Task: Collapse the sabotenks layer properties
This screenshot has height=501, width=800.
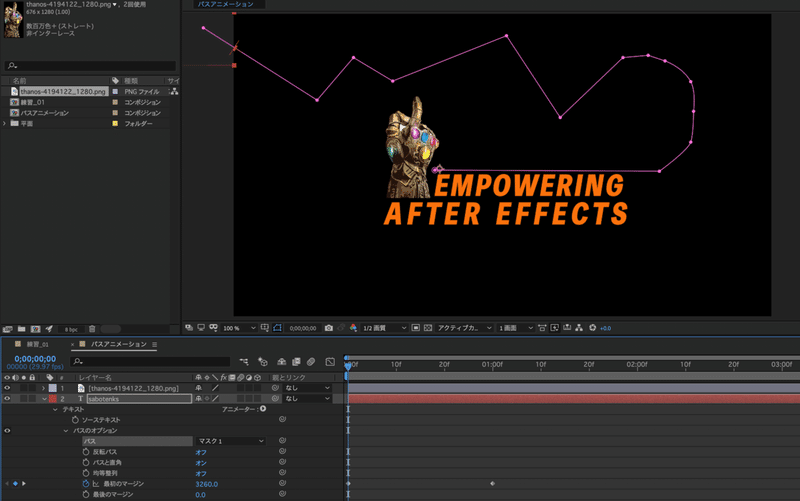Action: [x=44, y=399]
